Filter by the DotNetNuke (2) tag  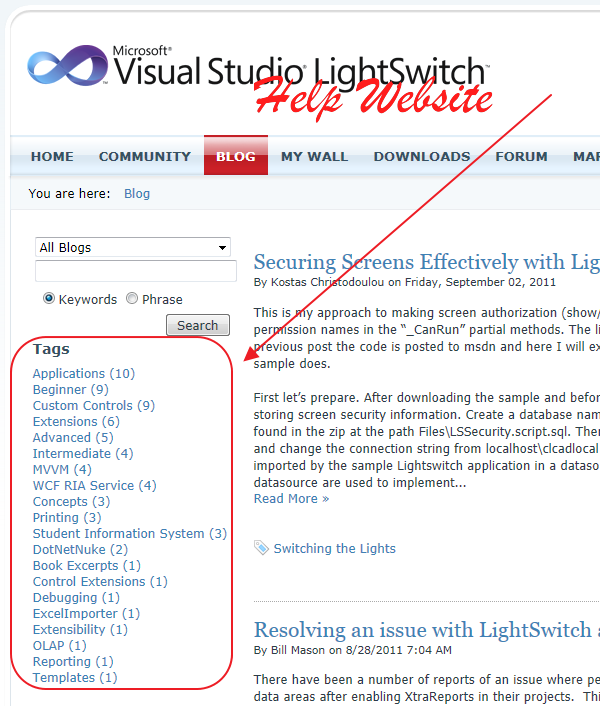[x=80, y=549]
